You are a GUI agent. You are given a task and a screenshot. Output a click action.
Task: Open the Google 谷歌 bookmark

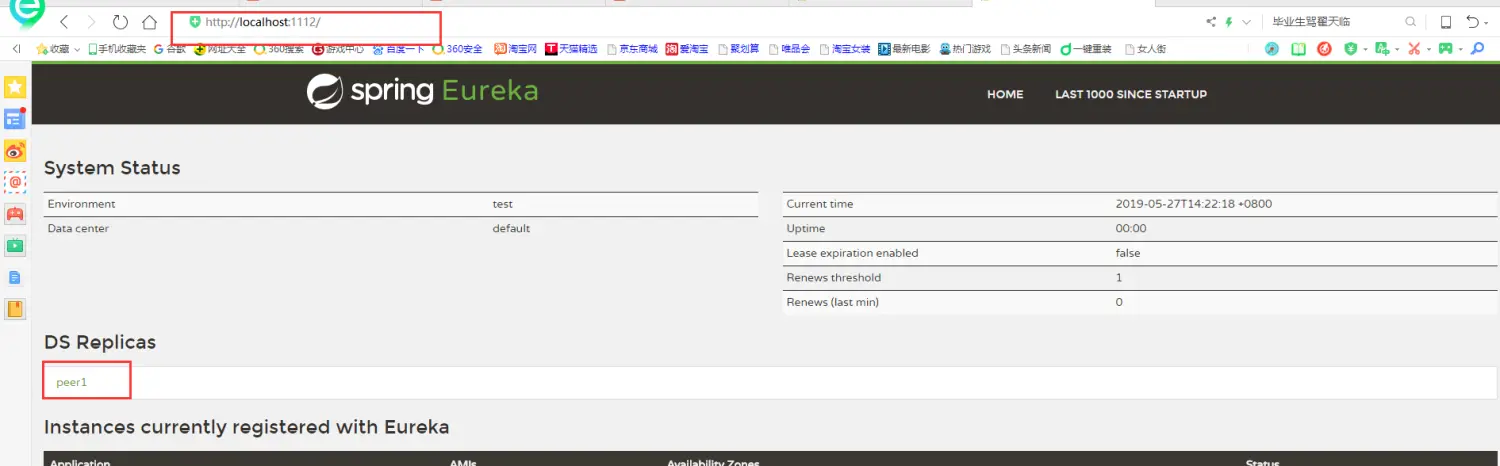[x=170, y=48]
